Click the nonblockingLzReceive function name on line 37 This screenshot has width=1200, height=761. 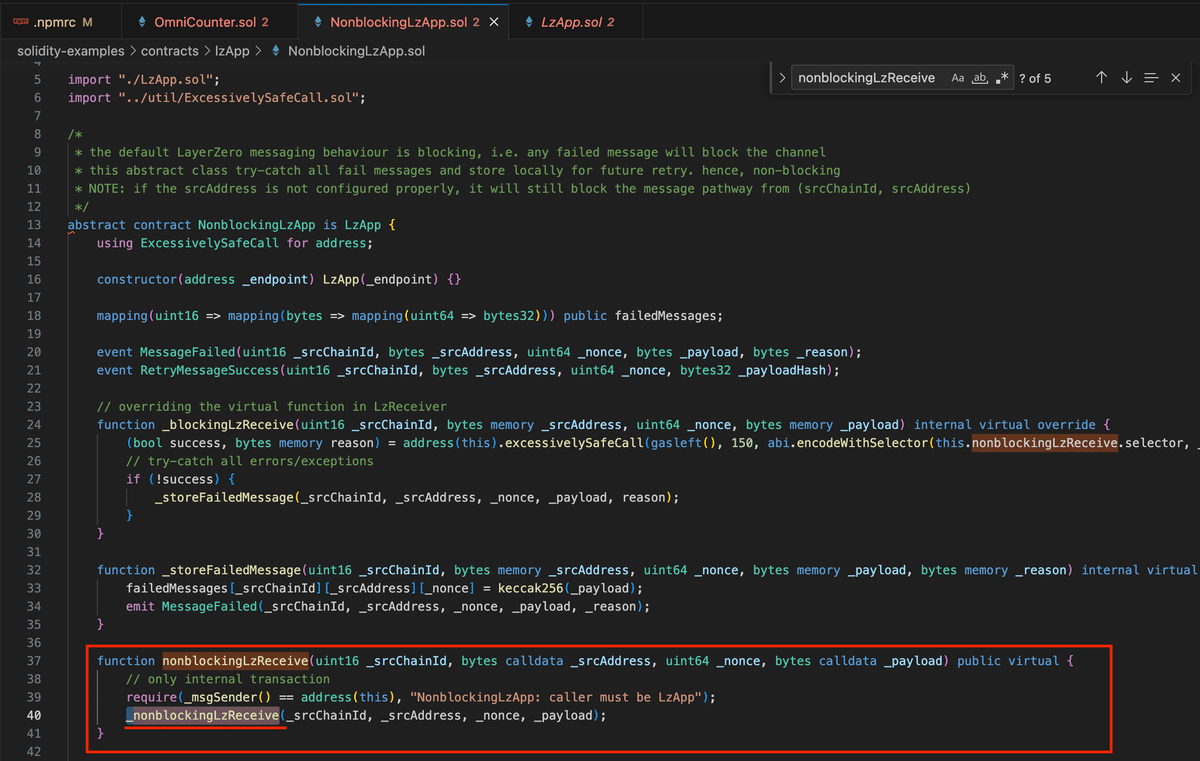click(235, 661)
